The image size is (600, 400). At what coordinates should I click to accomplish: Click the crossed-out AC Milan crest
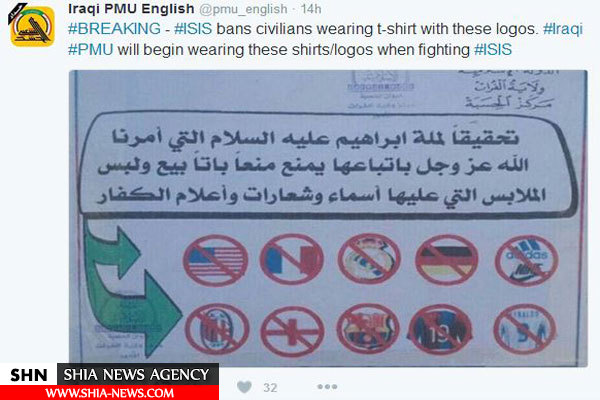[x=217, y=329]
